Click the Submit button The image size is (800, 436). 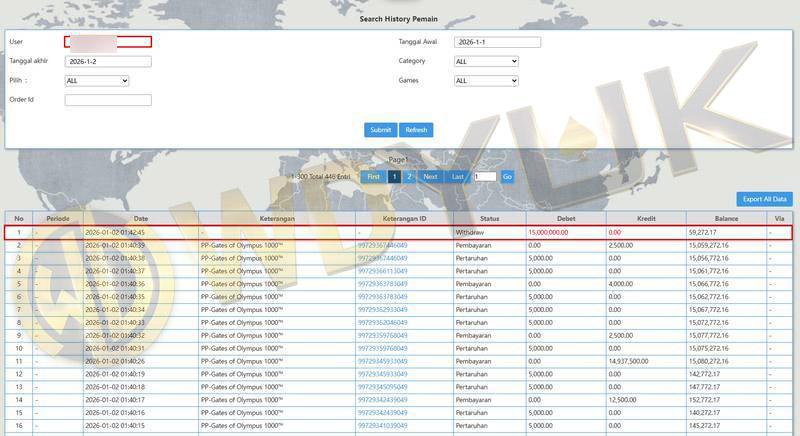380,130
